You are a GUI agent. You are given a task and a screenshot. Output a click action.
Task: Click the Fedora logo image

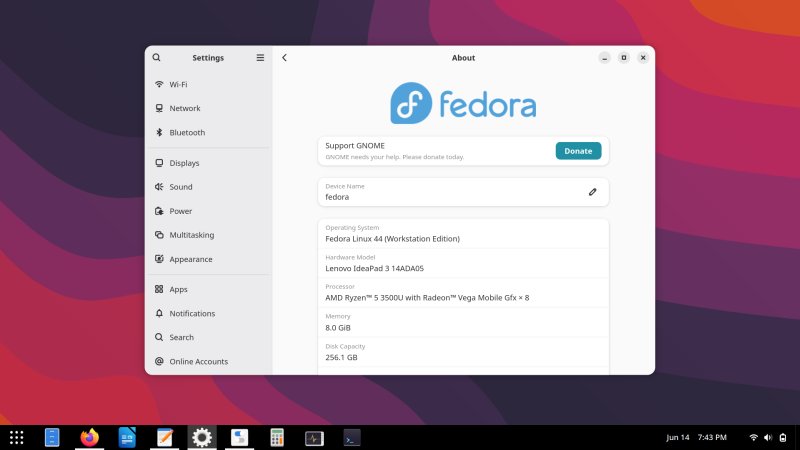click(x=463, y=103)
